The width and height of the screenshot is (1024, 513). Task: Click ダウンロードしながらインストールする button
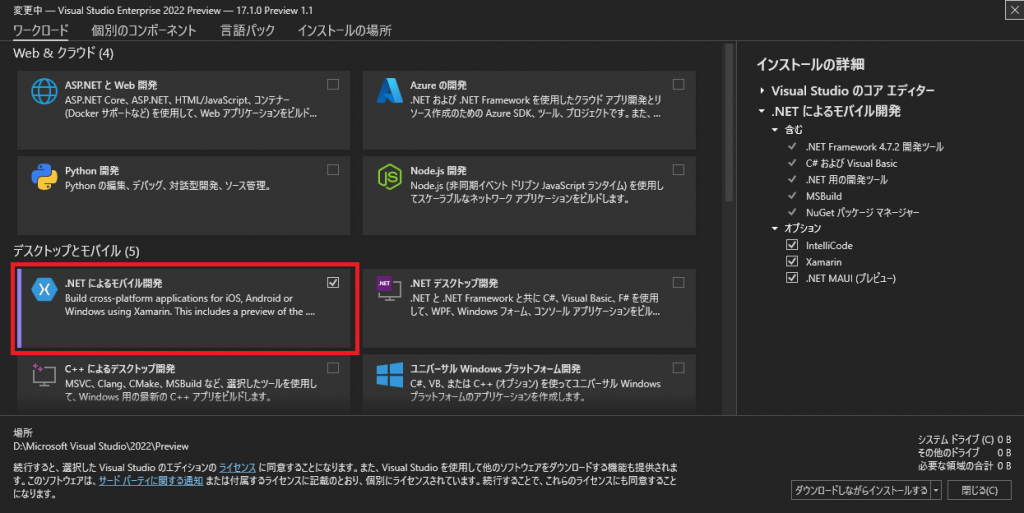[x=861, y=490]
